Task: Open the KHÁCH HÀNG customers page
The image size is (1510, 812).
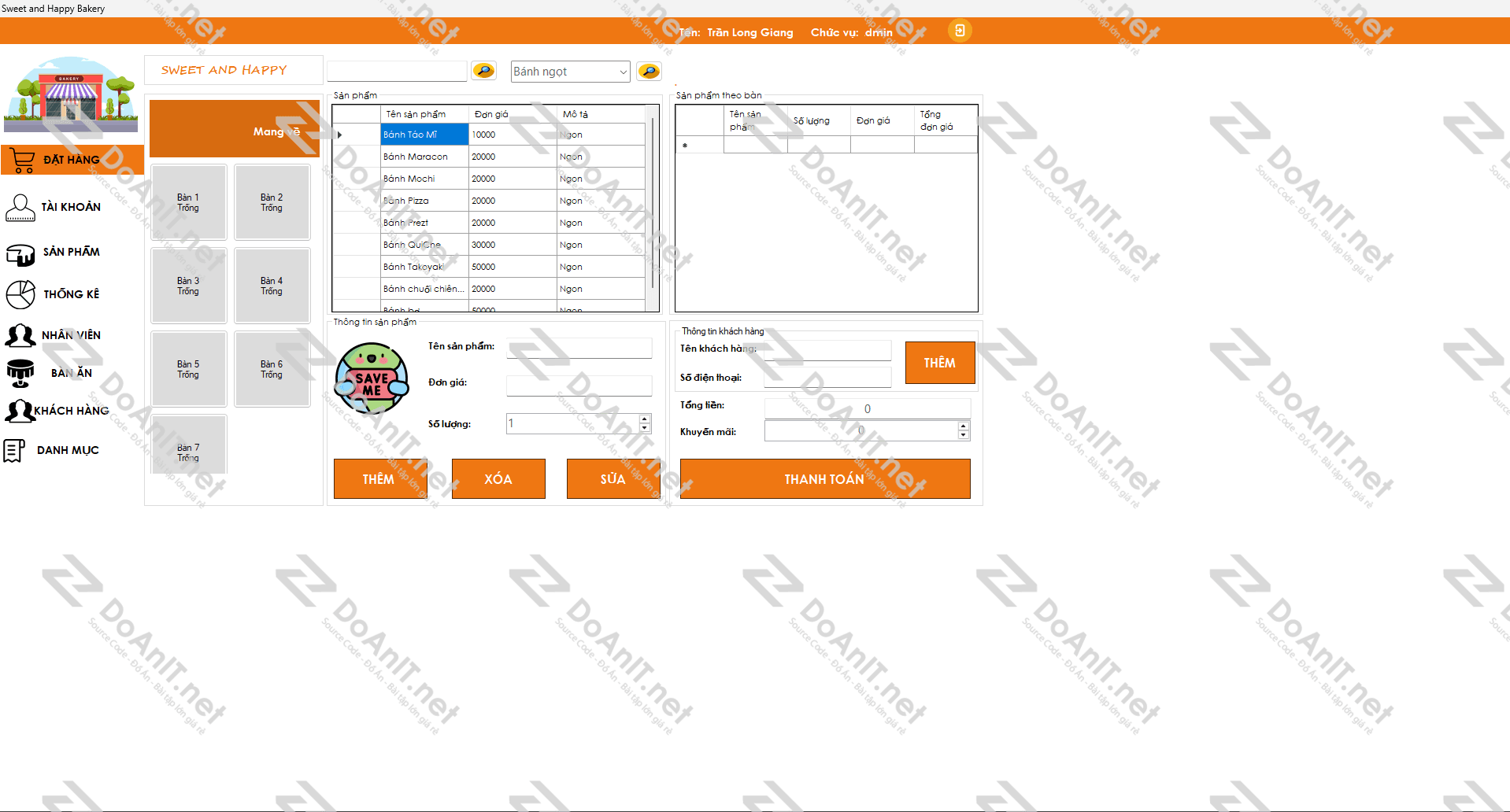Action: (x=72, y=411)
